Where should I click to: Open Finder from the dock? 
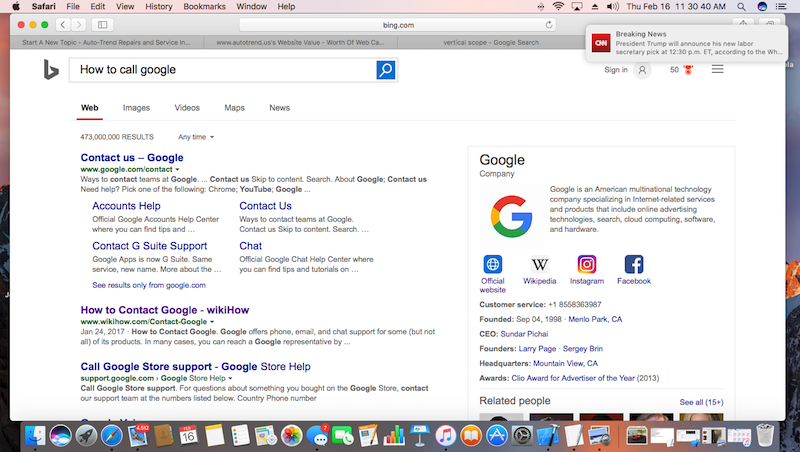coord(35,436)
